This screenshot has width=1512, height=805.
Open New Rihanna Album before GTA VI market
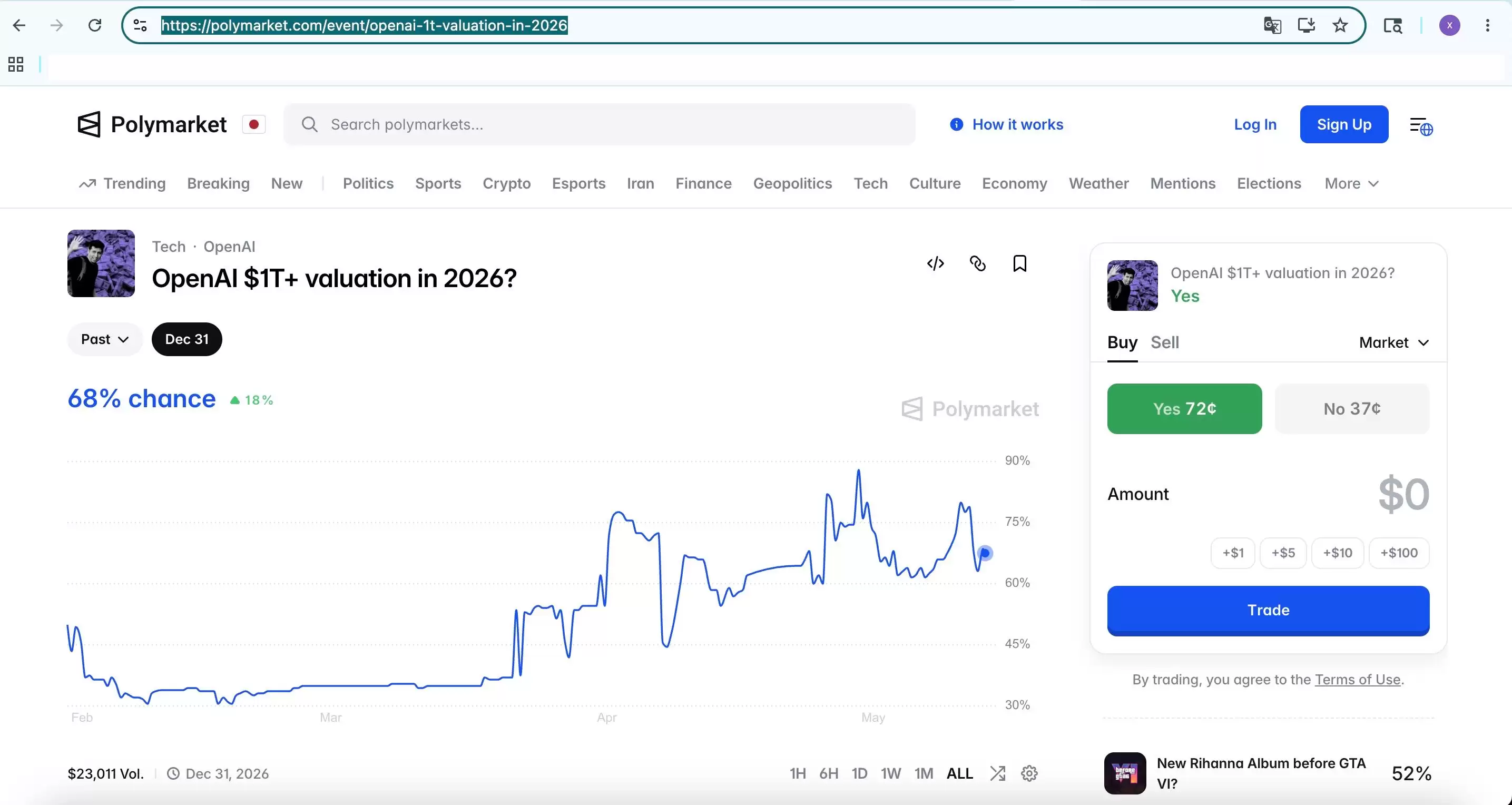click(1268, 773)
